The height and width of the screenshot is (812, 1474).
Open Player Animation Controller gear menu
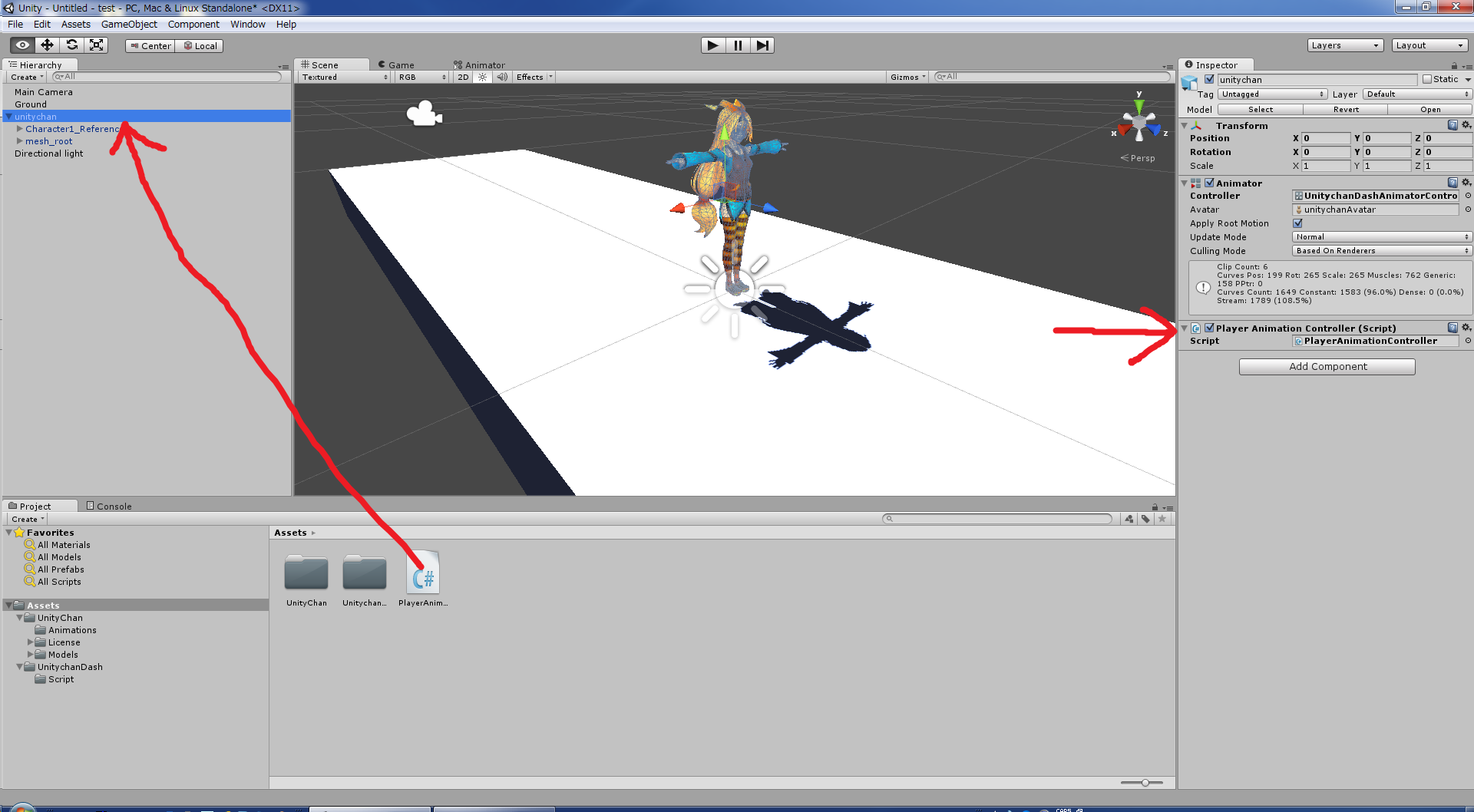[1466, 328]
